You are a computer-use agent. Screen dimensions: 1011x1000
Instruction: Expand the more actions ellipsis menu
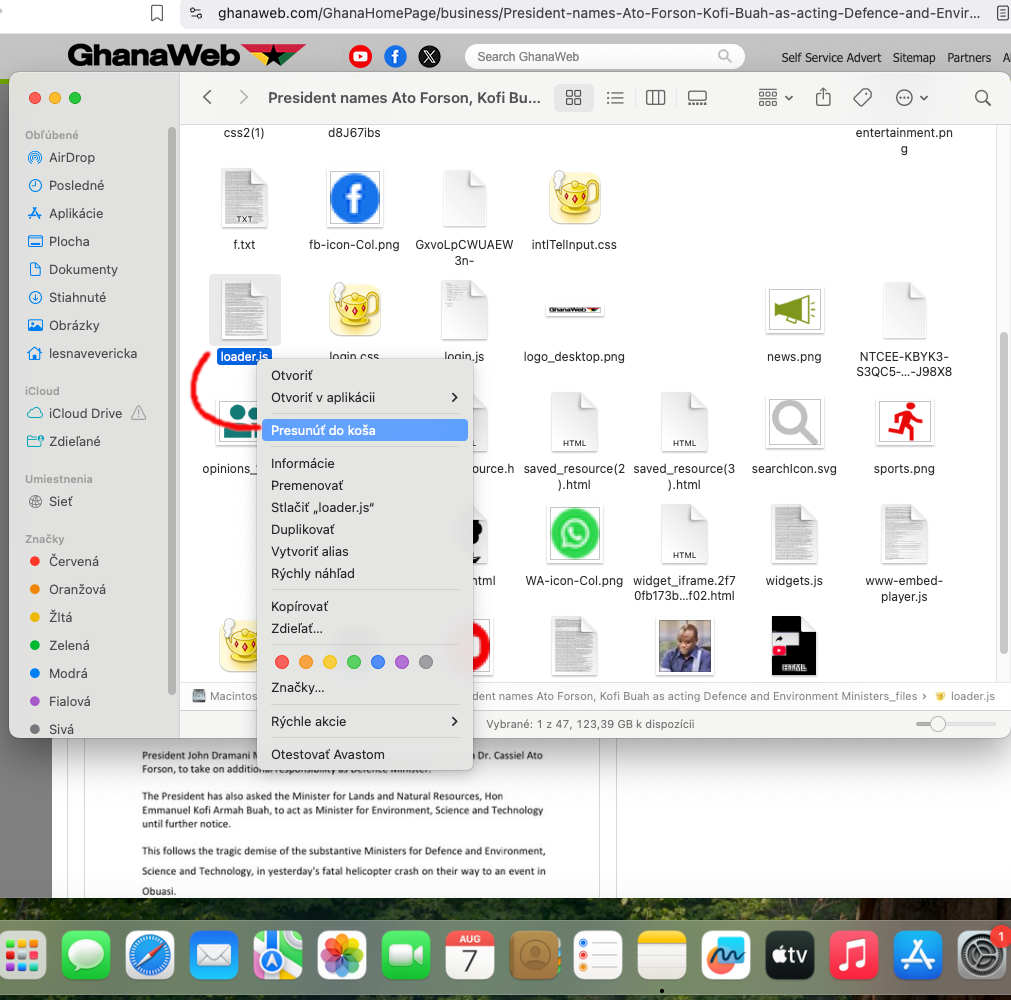(x=911, y=98)
